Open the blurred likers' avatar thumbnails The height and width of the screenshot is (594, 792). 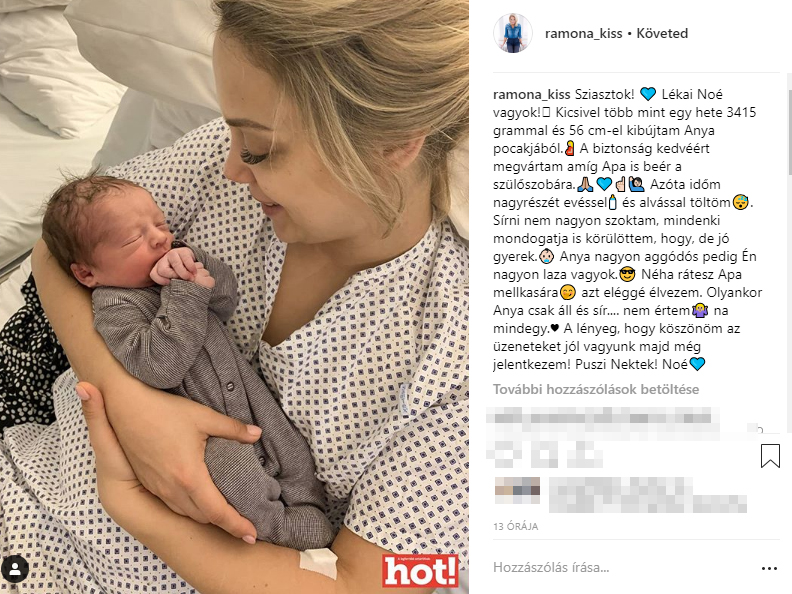pos(517,490)
